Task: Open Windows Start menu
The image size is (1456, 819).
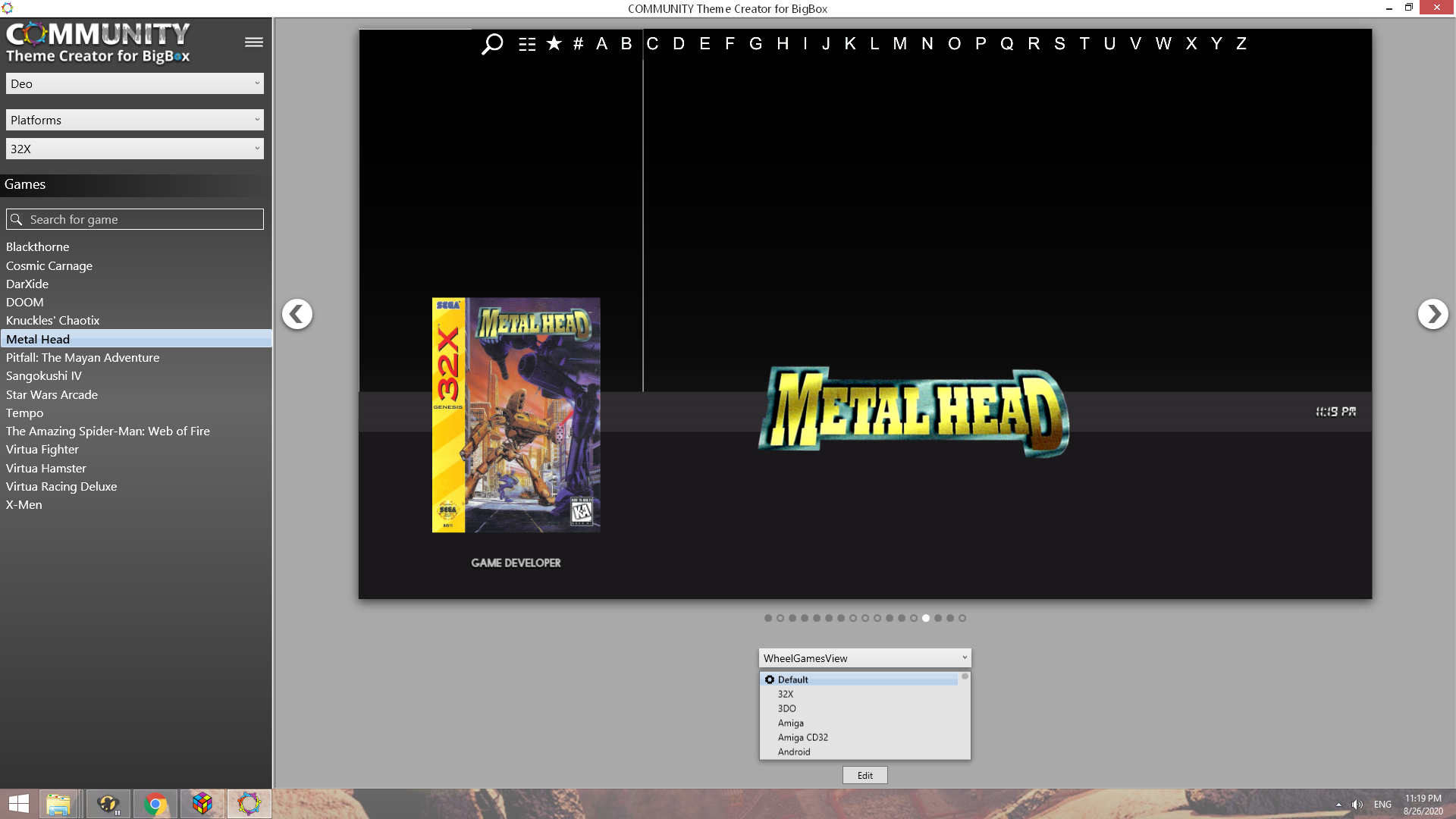Action: tap(18, 804)
